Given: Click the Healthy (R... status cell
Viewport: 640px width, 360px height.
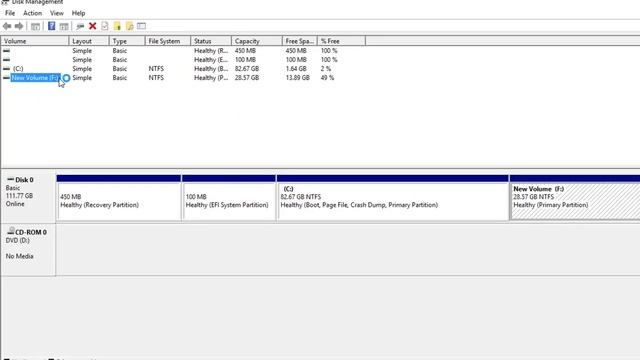Looking at the screenshot, I should click(x=211, y=51).
